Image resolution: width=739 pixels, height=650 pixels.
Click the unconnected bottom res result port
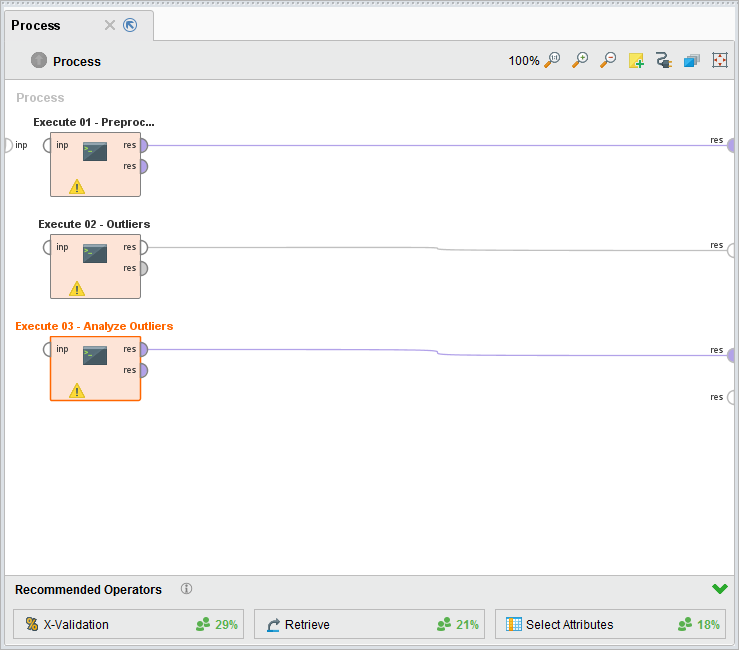731,397
